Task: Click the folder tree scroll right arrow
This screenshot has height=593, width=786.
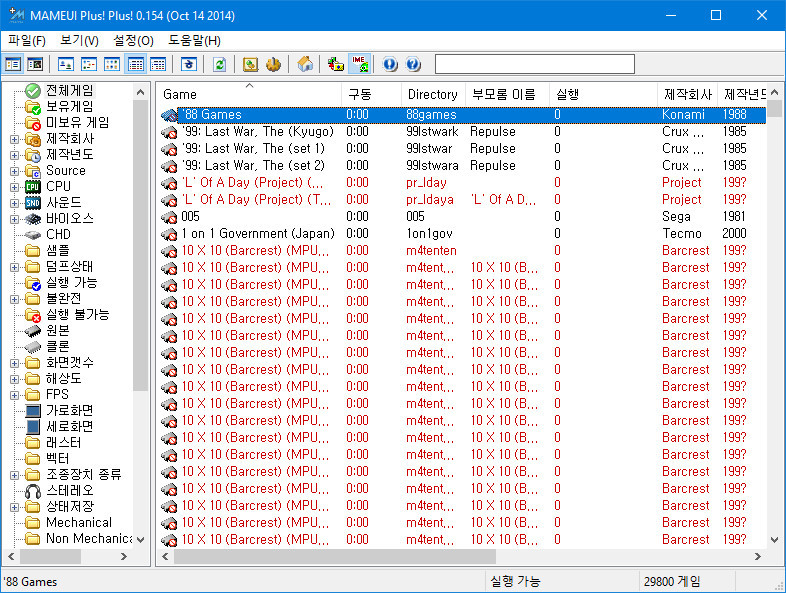Action: point(124,556)
